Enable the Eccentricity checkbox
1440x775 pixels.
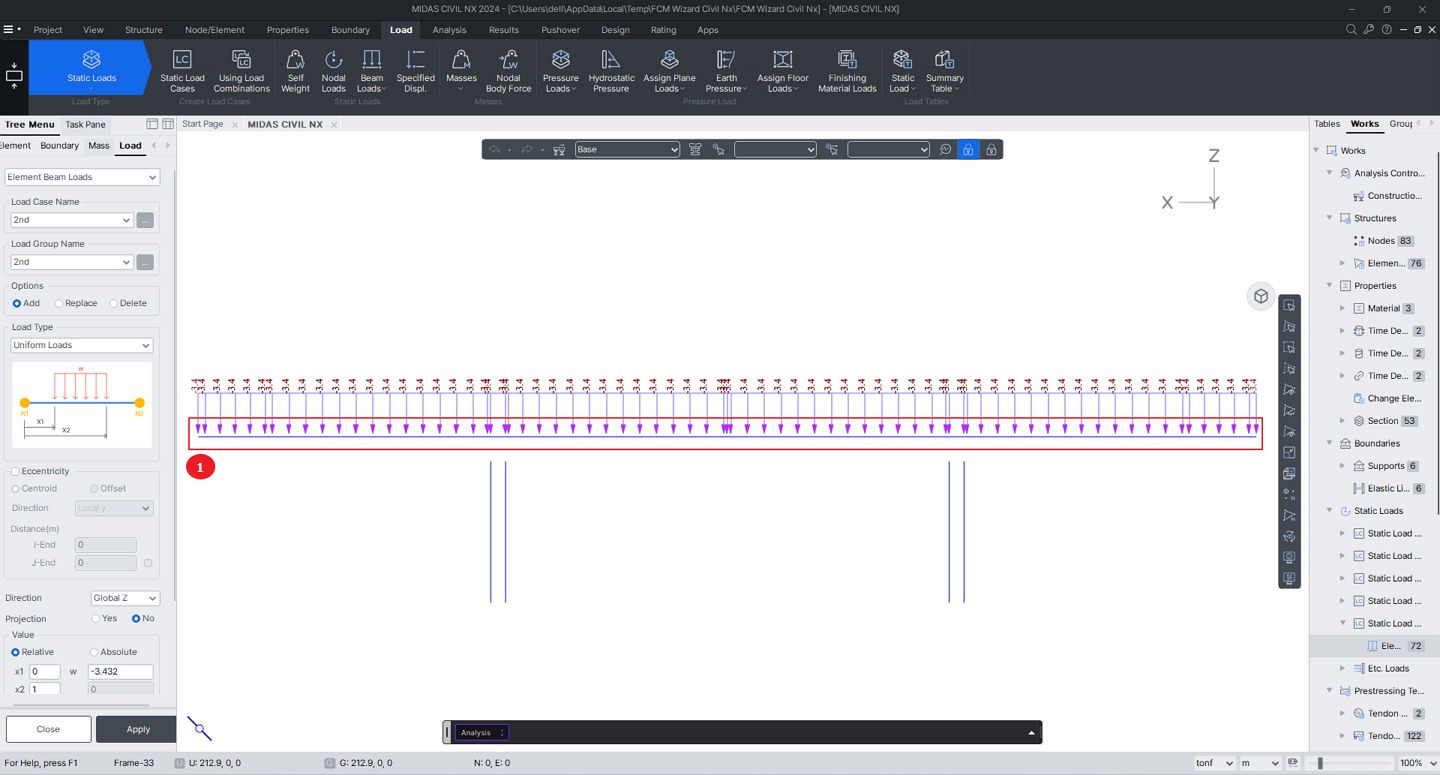pyautogui.click(x=15, y=471)
